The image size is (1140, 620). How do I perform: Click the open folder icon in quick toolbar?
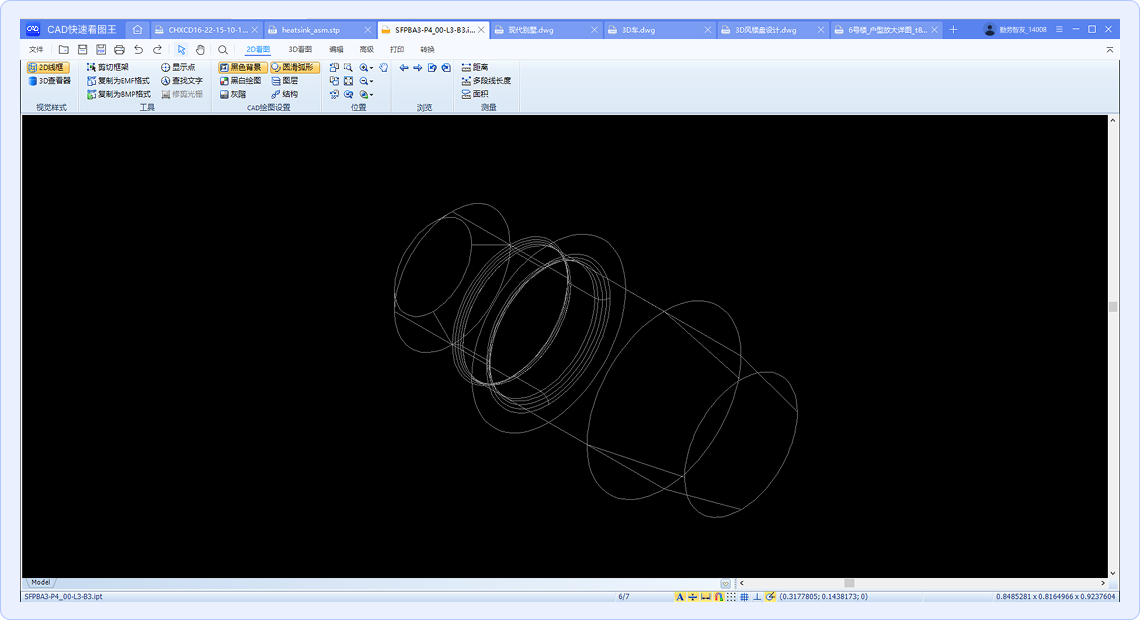tap(64, 49)
